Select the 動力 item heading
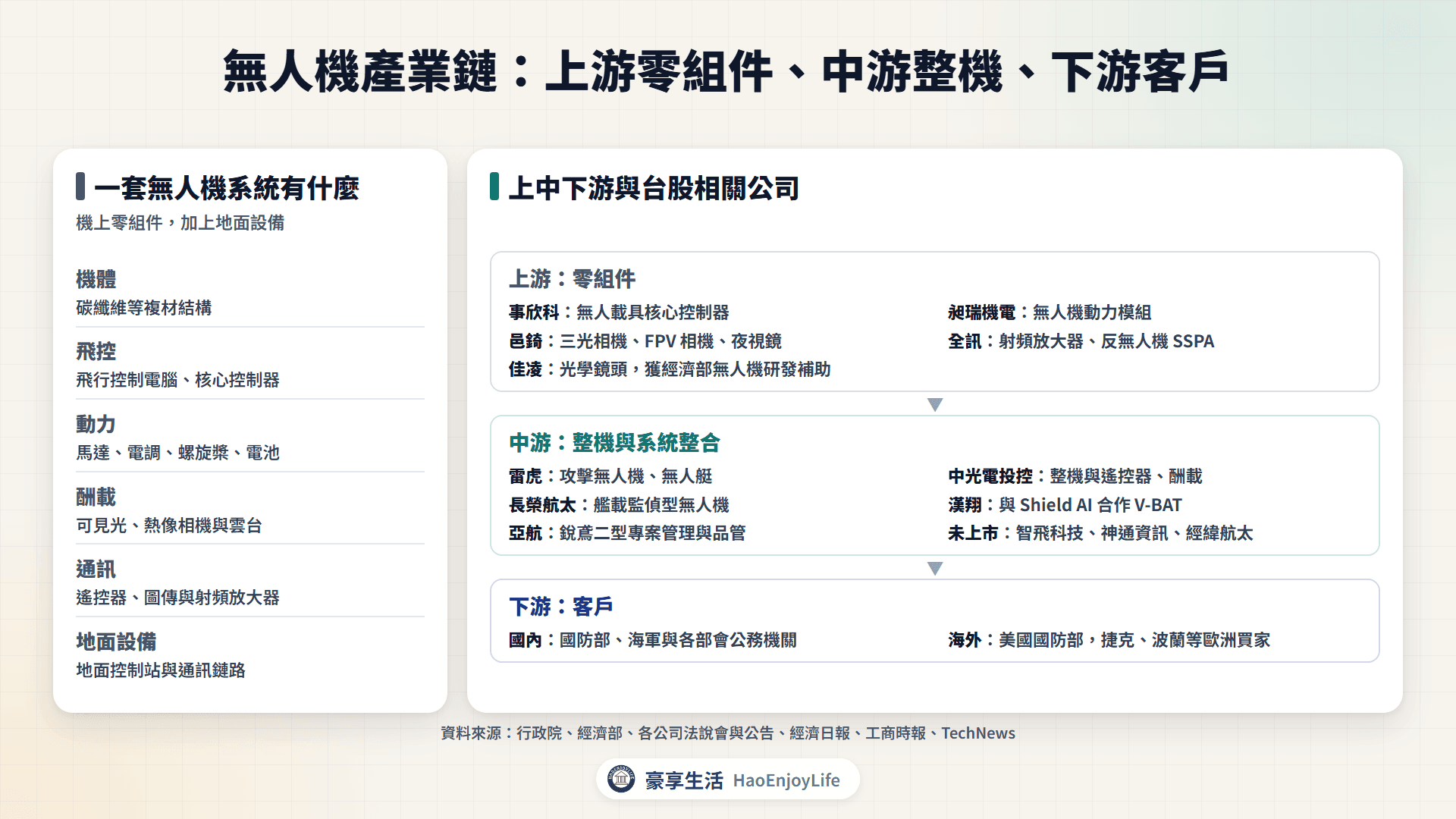This screenshot has width=1456, height=819. point(96,424)
